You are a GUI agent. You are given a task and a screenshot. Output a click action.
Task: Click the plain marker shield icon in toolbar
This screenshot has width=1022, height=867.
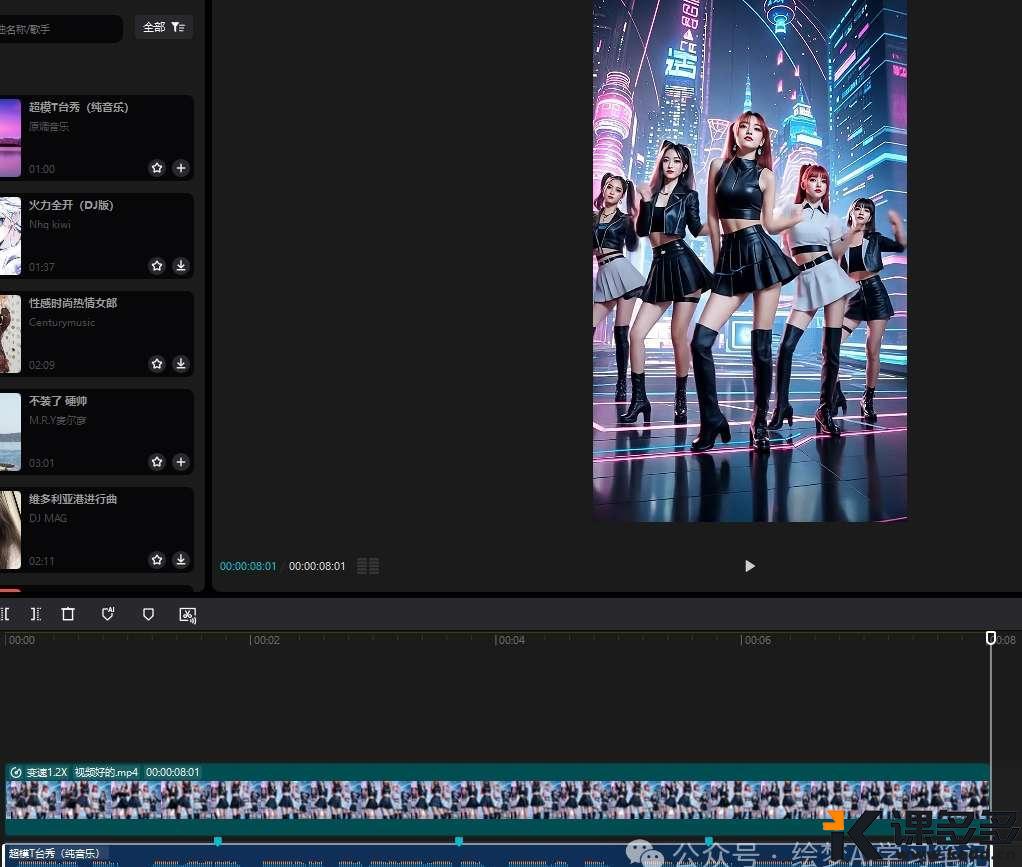tap(148, 614)
